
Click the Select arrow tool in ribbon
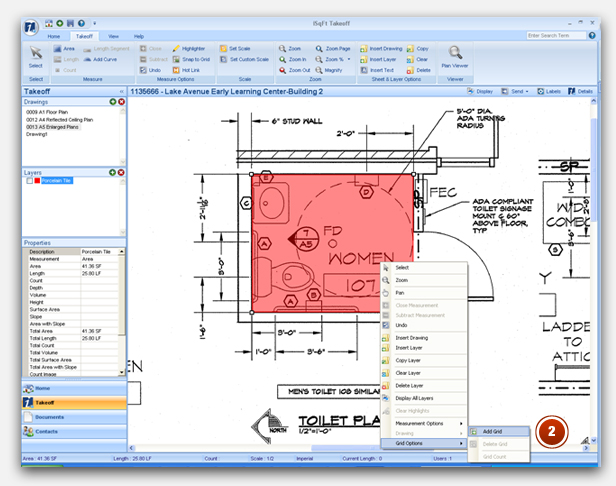[x=36, y=57]
